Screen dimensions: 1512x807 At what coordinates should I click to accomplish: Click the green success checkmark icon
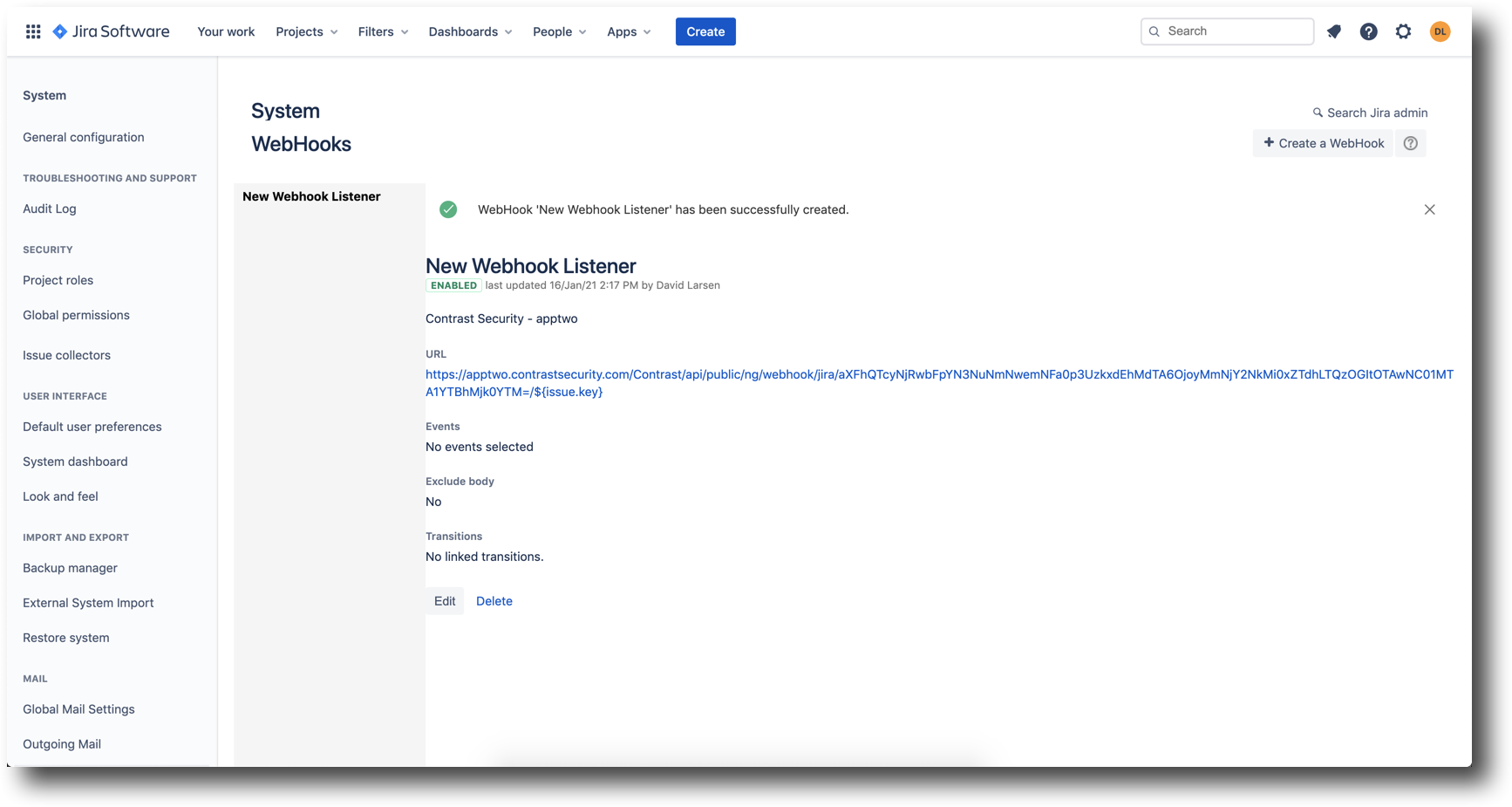click(448, 209)
